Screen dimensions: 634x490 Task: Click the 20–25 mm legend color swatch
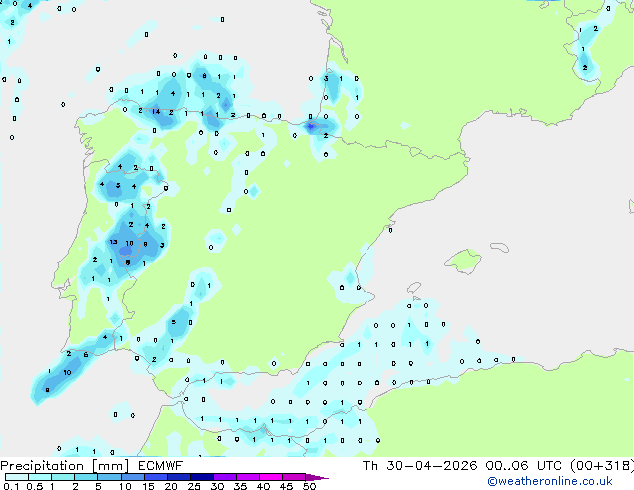178,477
